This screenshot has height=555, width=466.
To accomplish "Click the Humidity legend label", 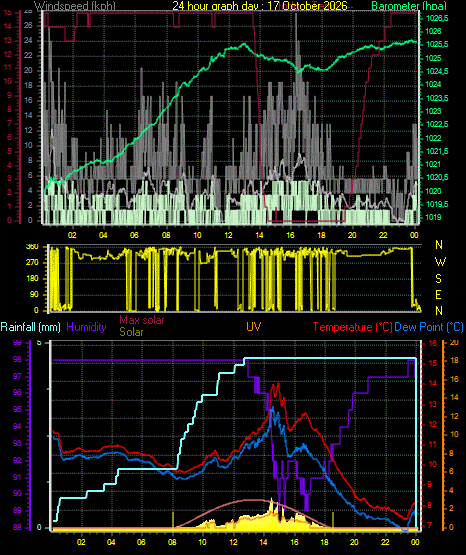I will [x=86, y=327].
